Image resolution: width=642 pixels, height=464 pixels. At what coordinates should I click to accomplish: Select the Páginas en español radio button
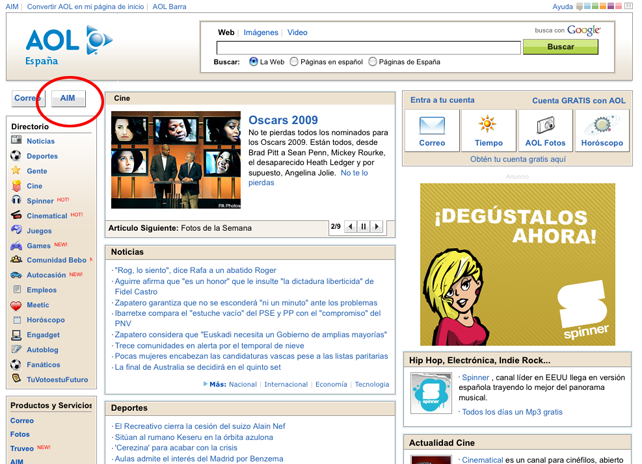pyautogui.click(x=294, y=61)
